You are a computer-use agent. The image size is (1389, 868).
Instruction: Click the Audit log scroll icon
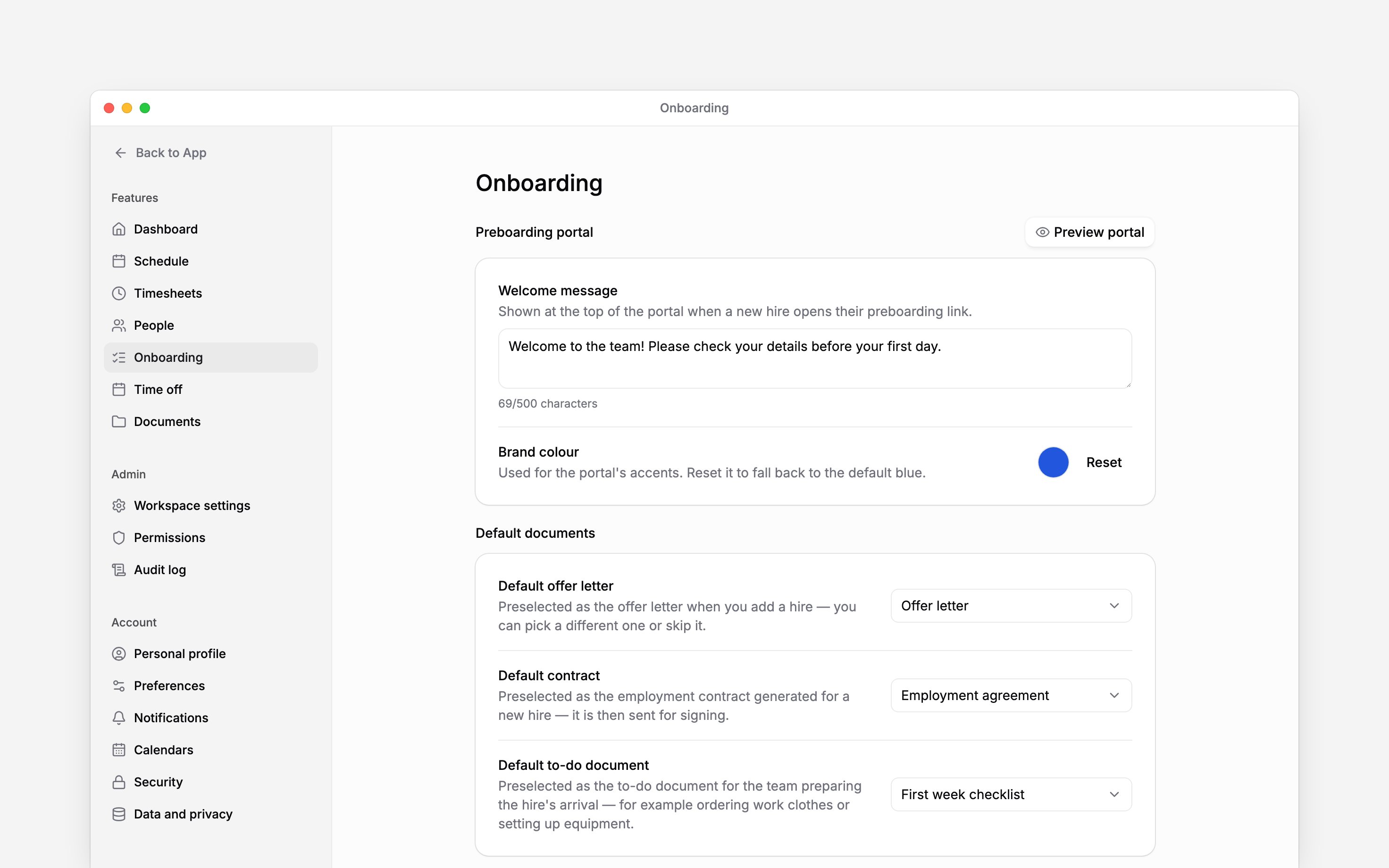click(119, 570)
